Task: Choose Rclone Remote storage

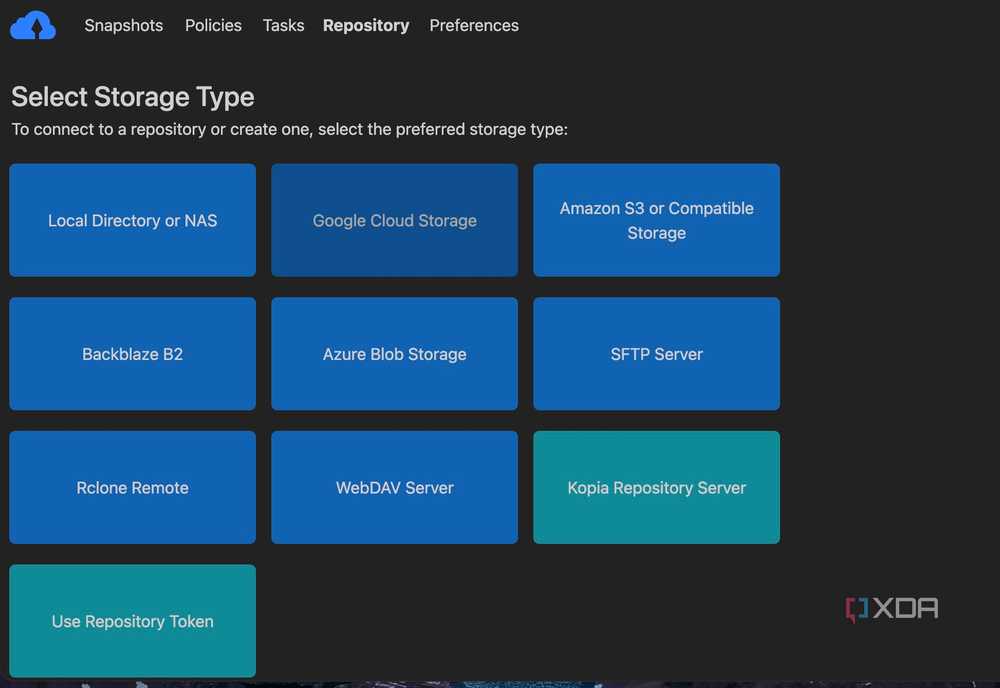Action: (133, 487)
